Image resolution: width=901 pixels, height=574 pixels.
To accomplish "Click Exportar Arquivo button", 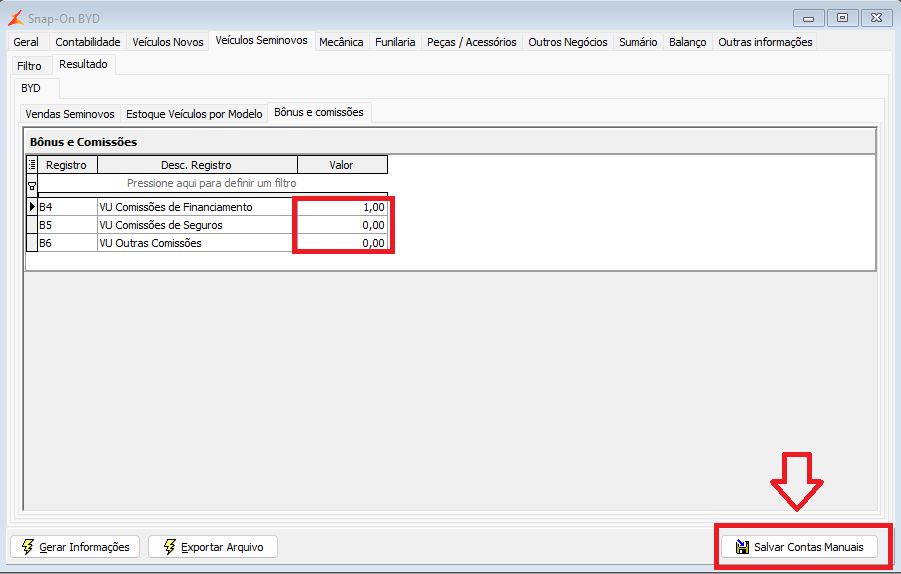I will pyautogui.click(x=213, y=546).
